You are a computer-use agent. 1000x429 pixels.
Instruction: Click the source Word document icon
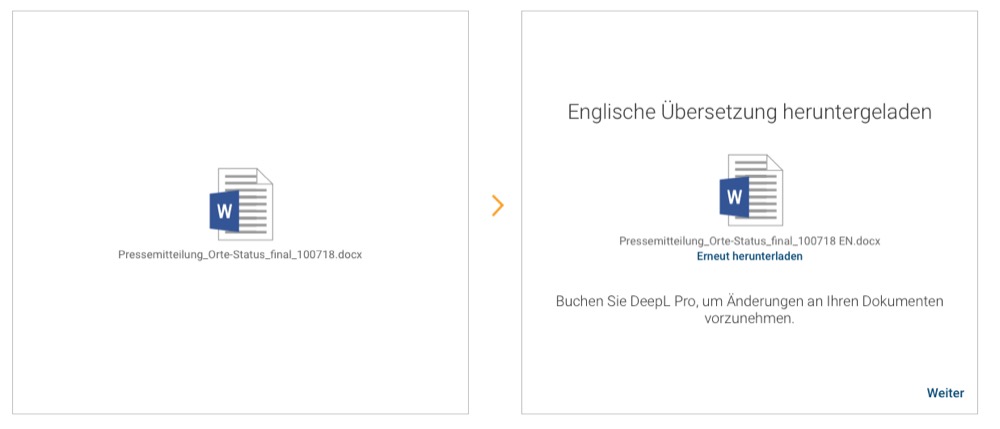pyautogui.click(x=239, y=203)
